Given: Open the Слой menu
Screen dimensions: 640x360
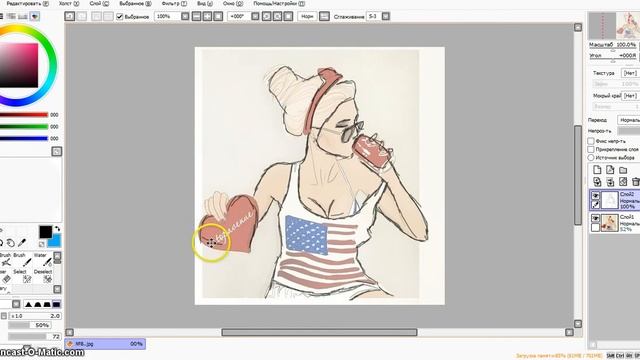Looking at the screenshot, I should [x=99, y=3].
